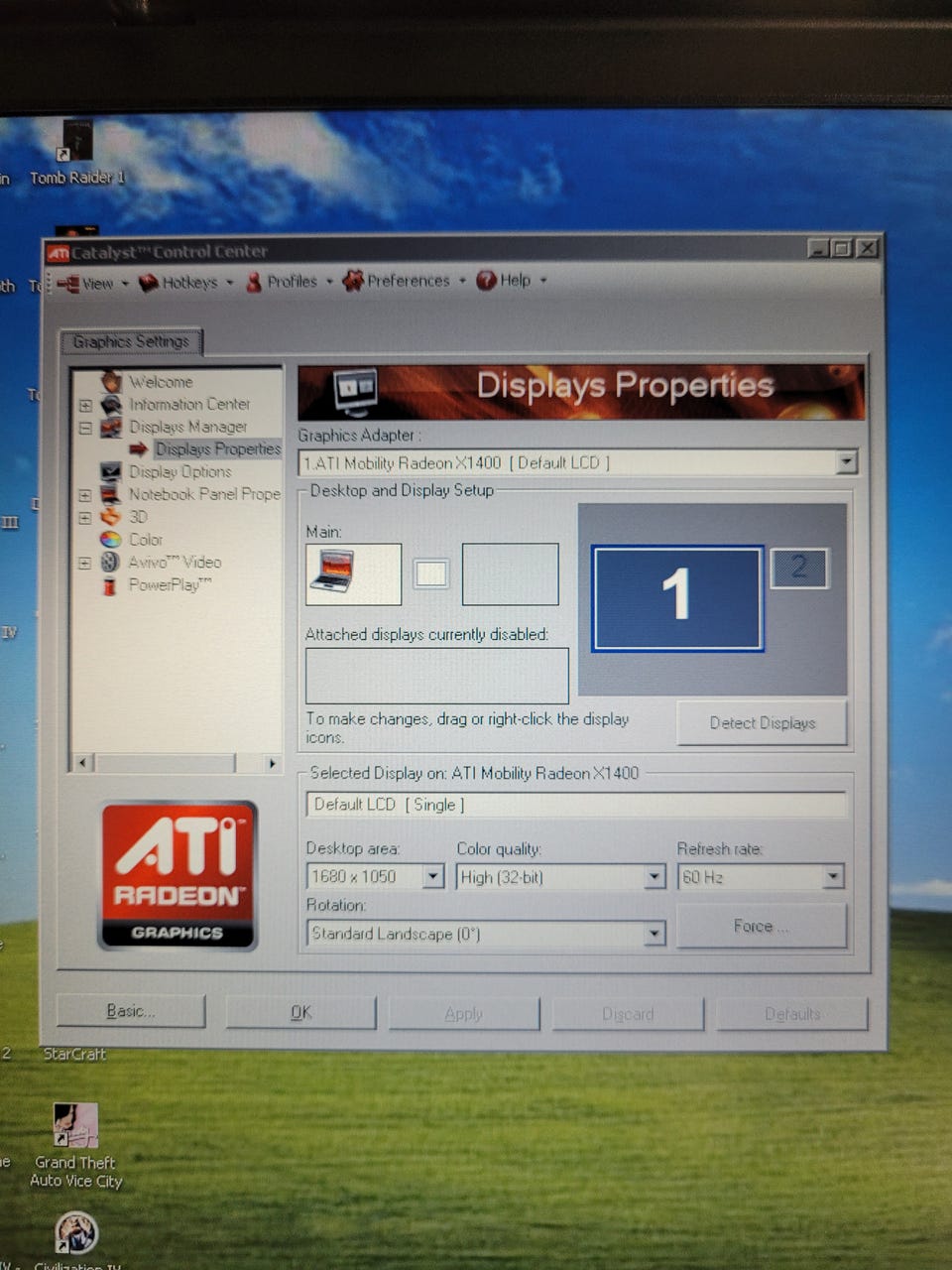Expand the Avivo Video node

(85, 563)
